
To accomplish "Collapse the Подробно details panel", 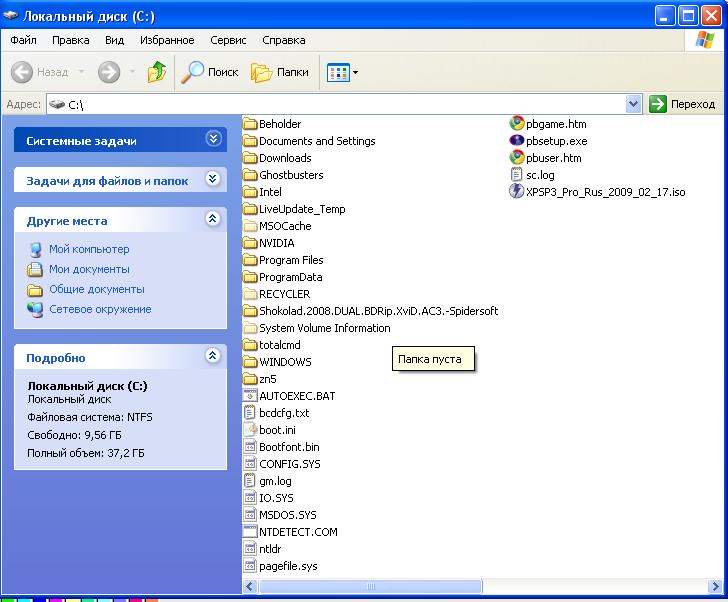I will pos(212,356).
